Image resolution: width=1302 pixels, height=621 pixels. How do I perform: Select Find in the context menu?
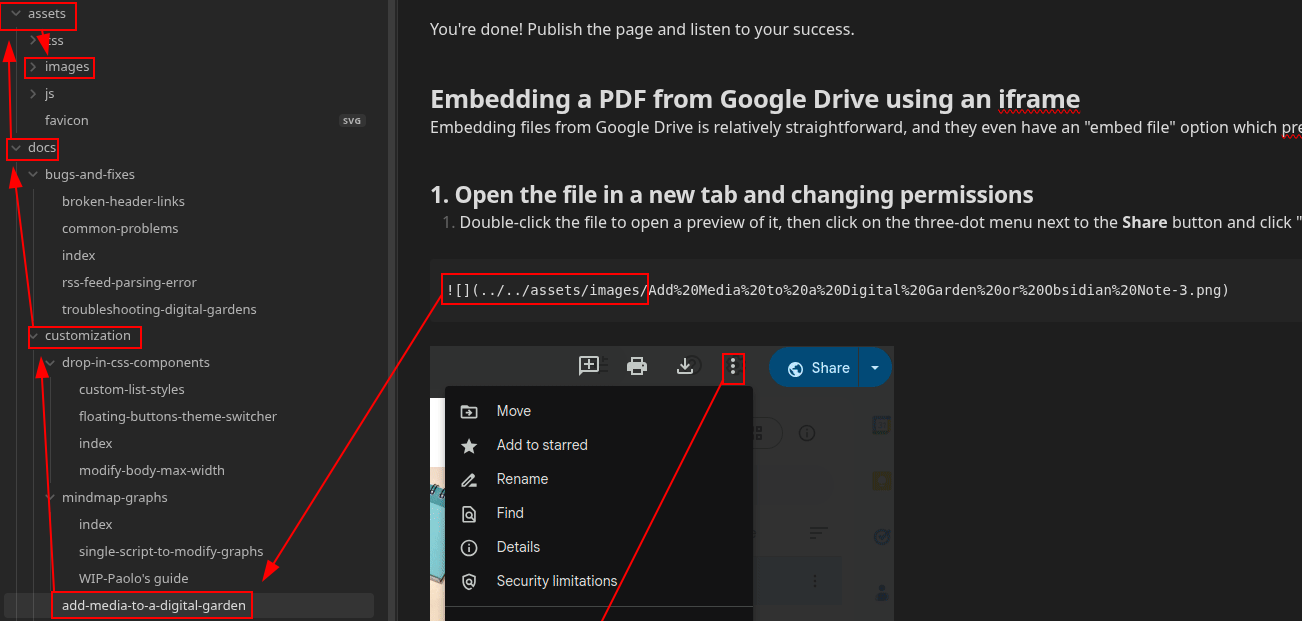tap(510, 513)
